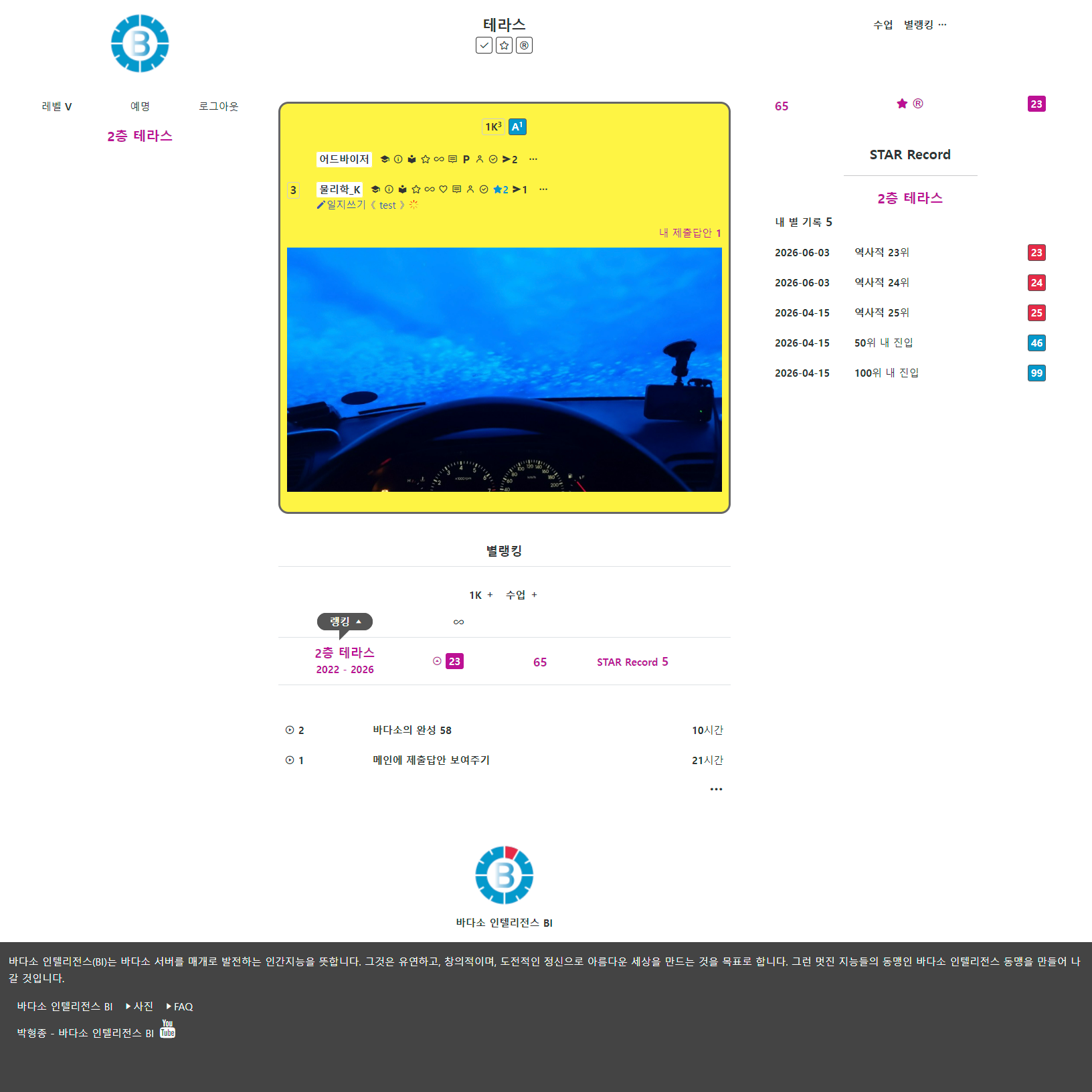Open the YouTube icon in footer
Screen dimensions: 1092x1092
(x=168, y=1029)
